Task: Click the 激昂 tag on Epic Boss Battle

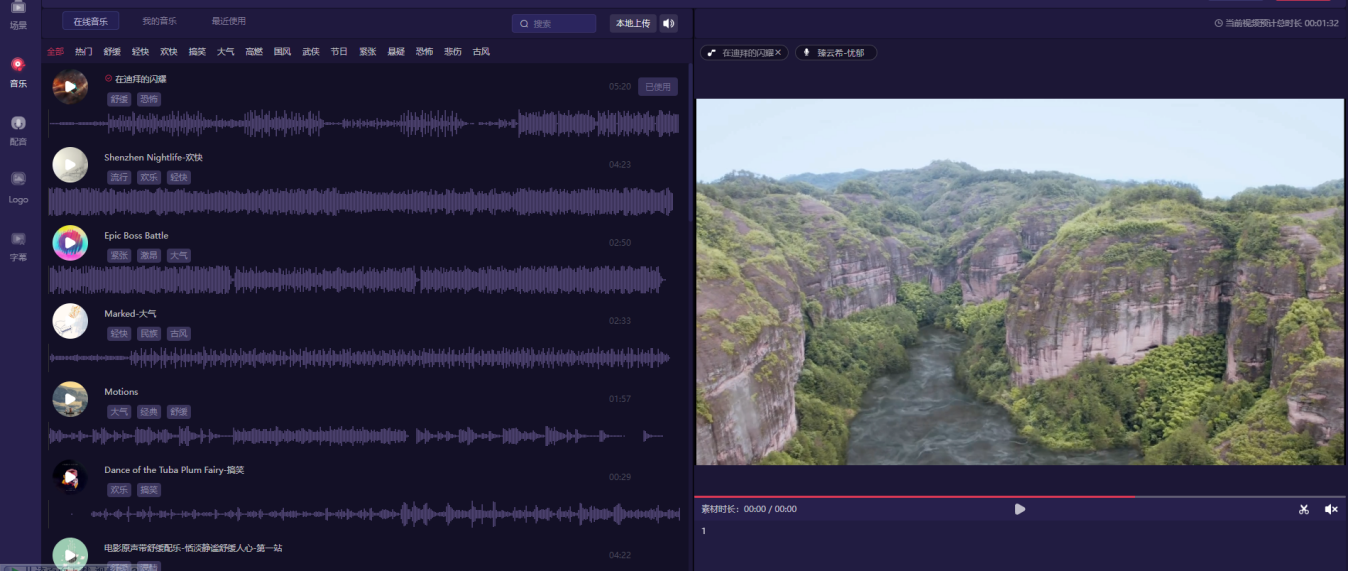Action: [x=149, y=255]
